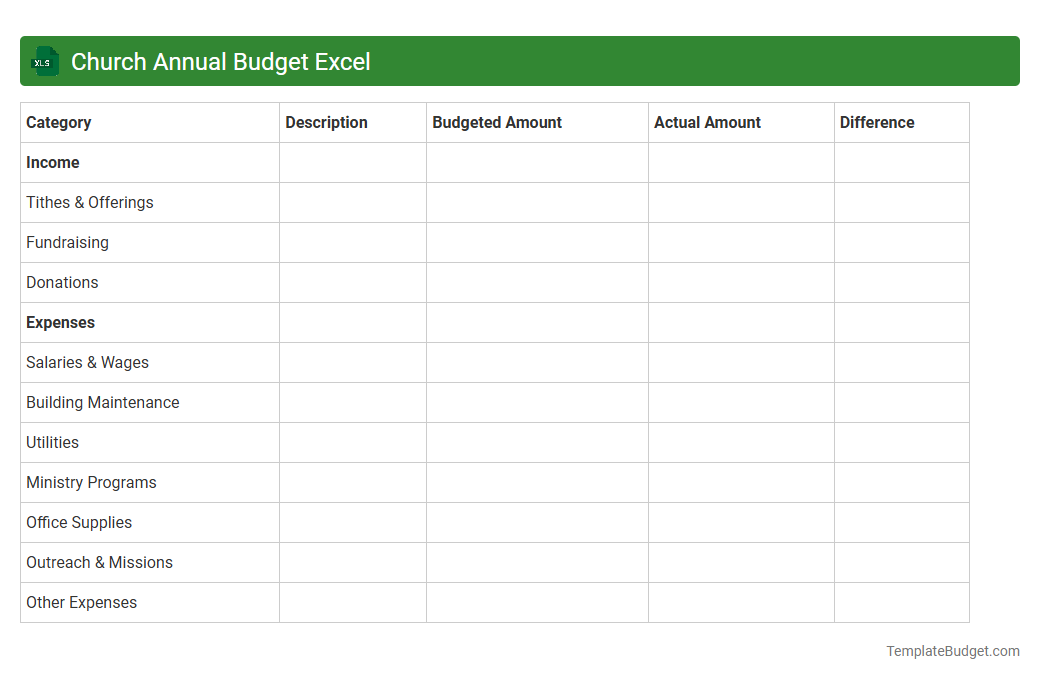This screenshot has width=1040, height=680.
Task: Select the Donations row label
Action: [62, 282]
